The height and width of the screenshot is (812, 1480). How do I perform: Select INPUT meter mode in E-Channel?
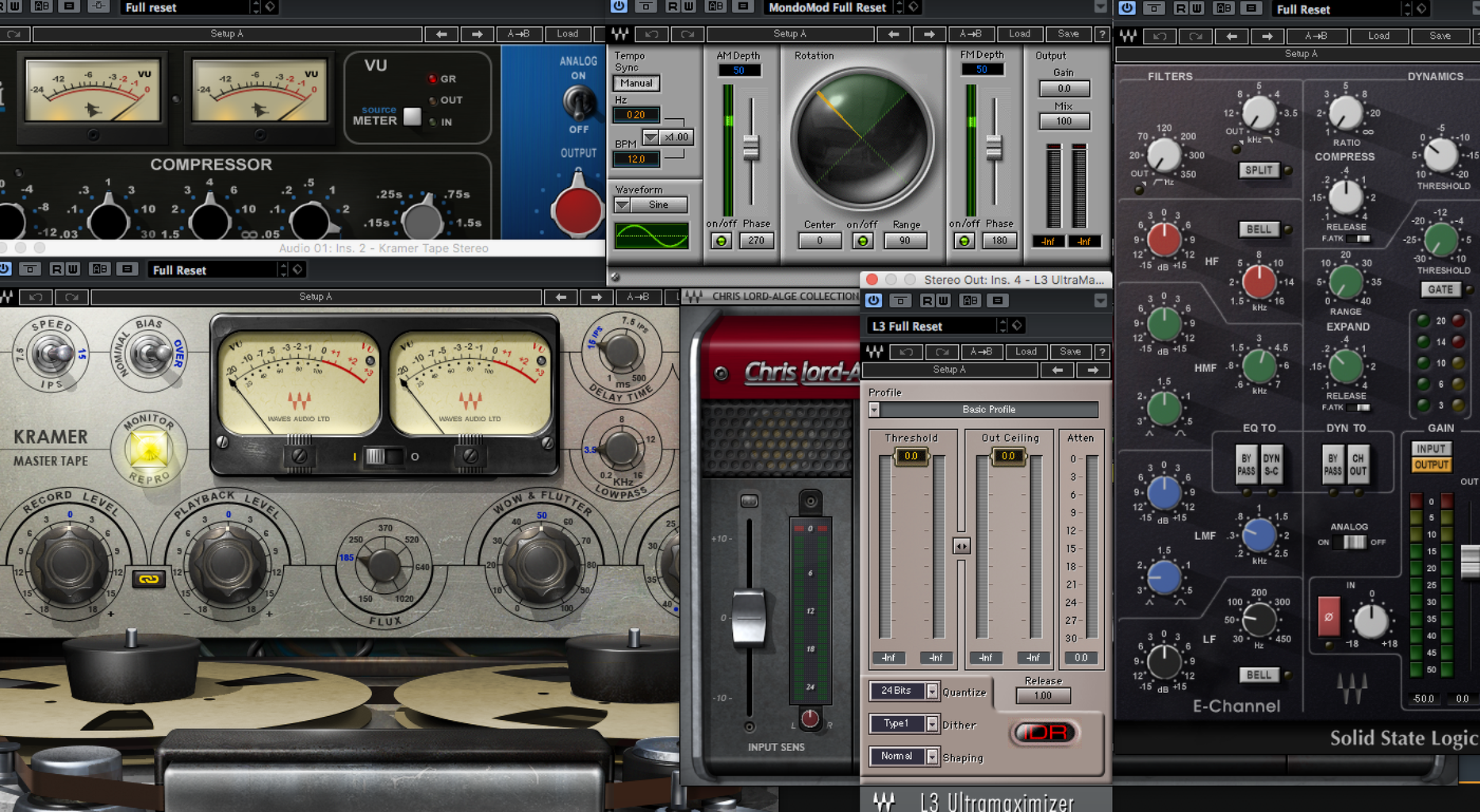tap(1431, 449)
